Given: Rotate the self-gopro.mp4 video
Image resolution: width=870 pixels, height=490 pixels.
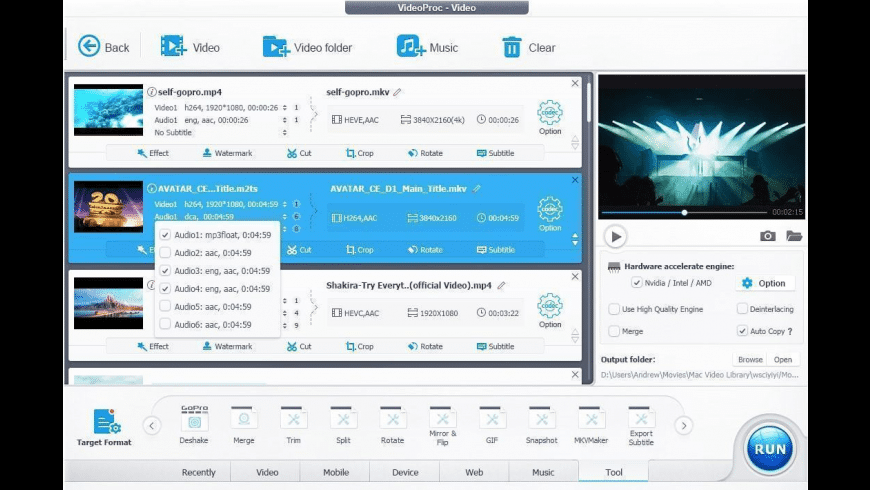Looking at the screenshot, I should click(425, 153).
